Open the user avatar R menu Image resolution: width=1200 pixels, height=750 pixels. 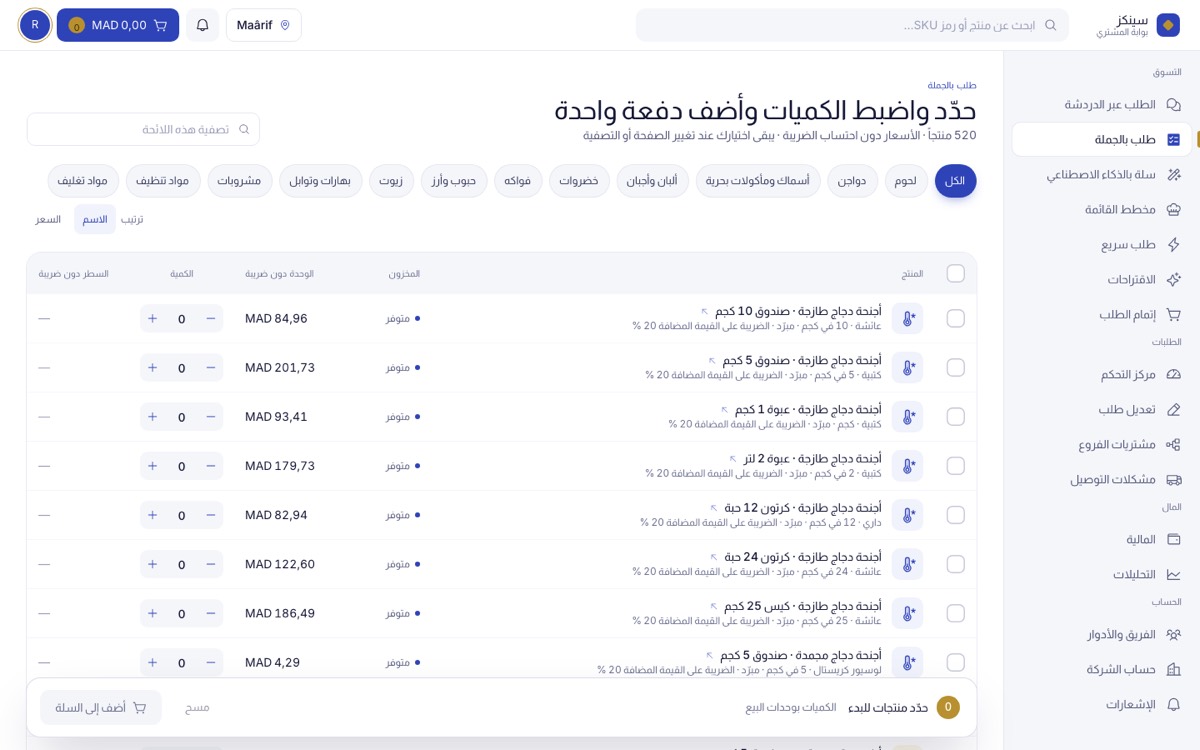tap(35, 25)
